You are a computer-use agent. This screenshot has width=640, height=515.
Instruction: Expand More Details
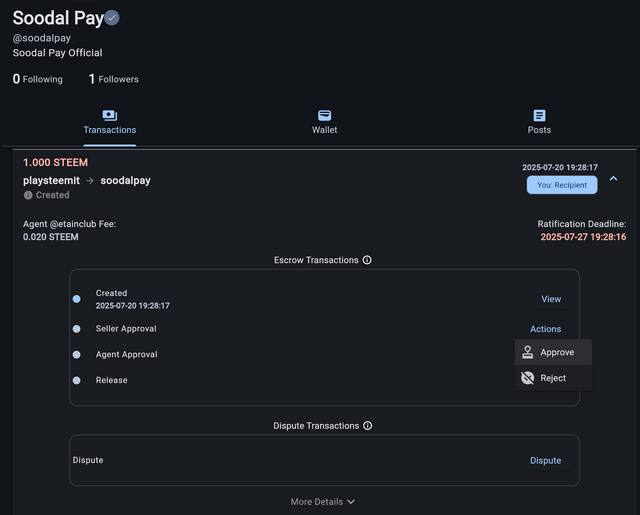point(322,502)
